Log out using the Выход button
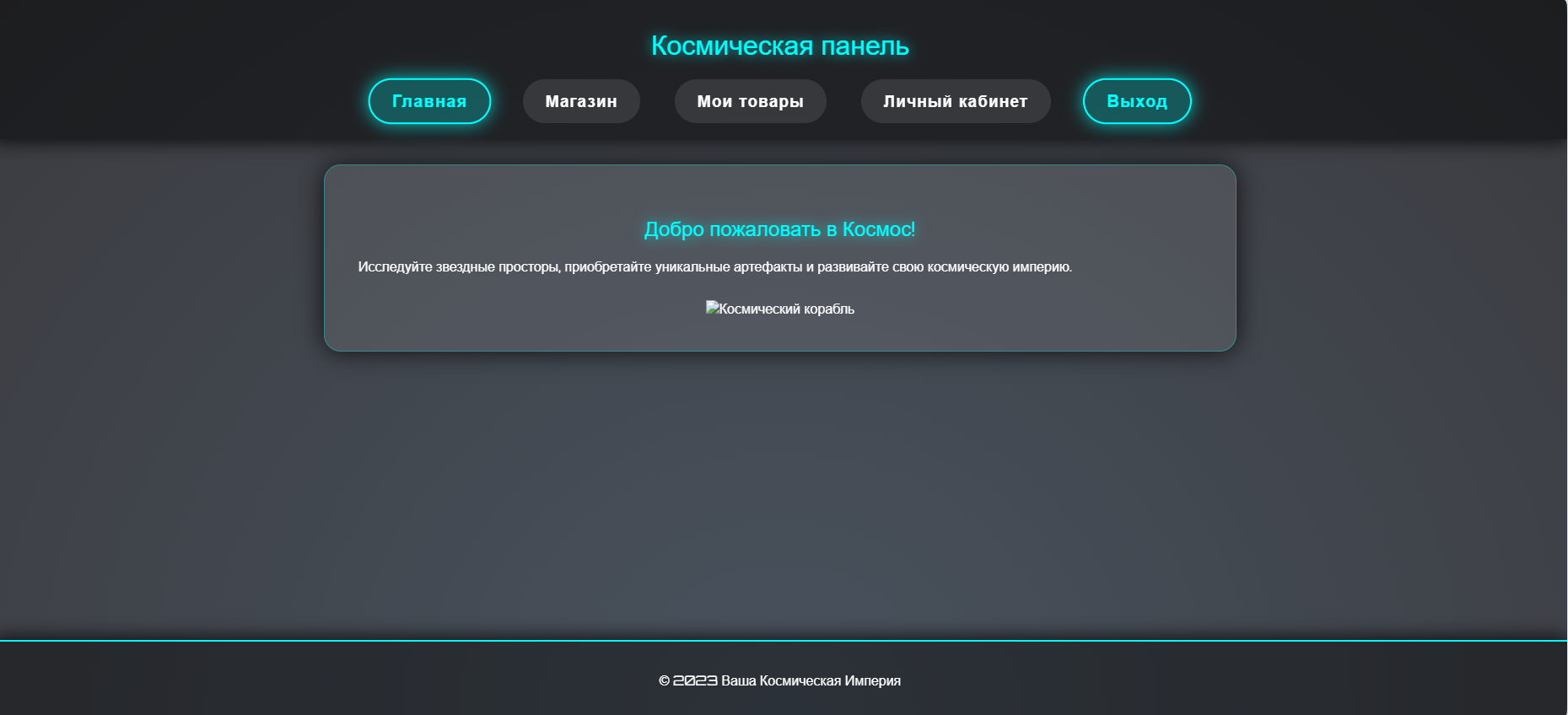This screenshot has height=715, width=1568. click(1136, 101)
